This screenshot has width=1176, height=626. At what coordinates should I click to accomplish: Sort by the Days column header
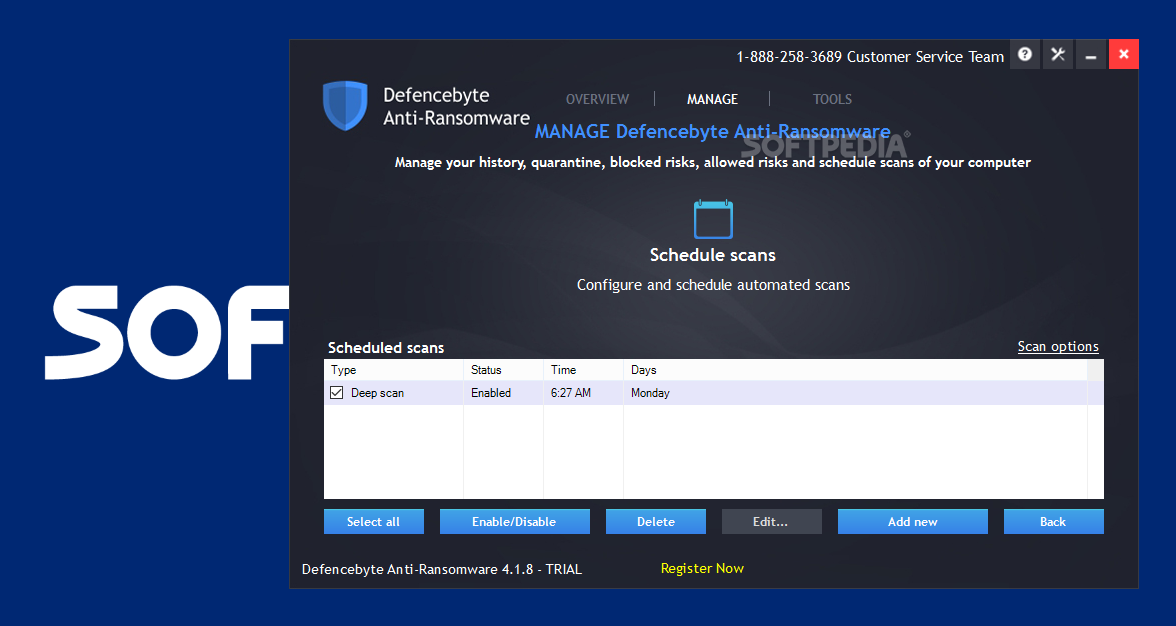pyautogui.click(x=855, y=370)
